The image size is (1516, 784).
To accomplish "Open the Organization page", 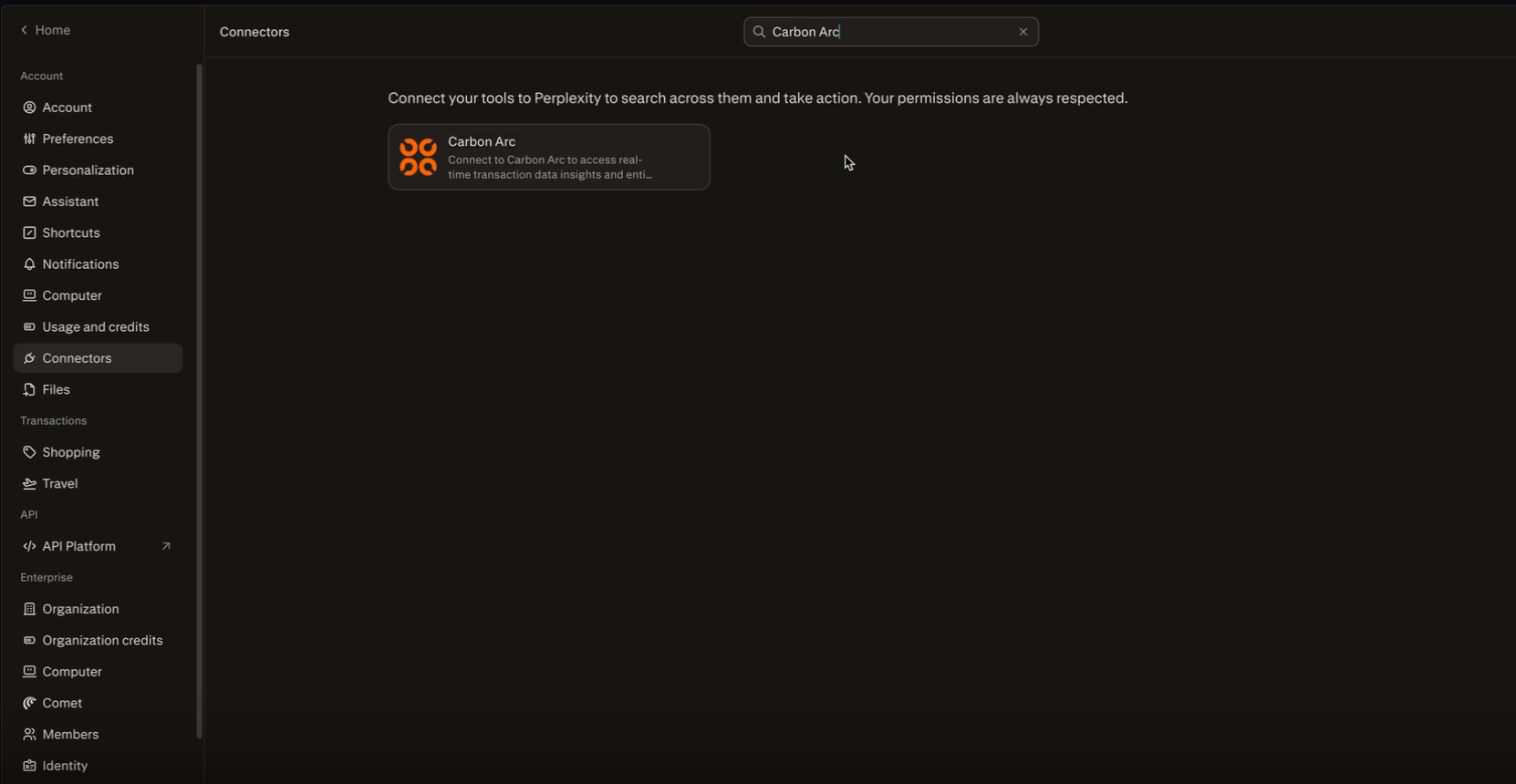I will tap(98, 609).
